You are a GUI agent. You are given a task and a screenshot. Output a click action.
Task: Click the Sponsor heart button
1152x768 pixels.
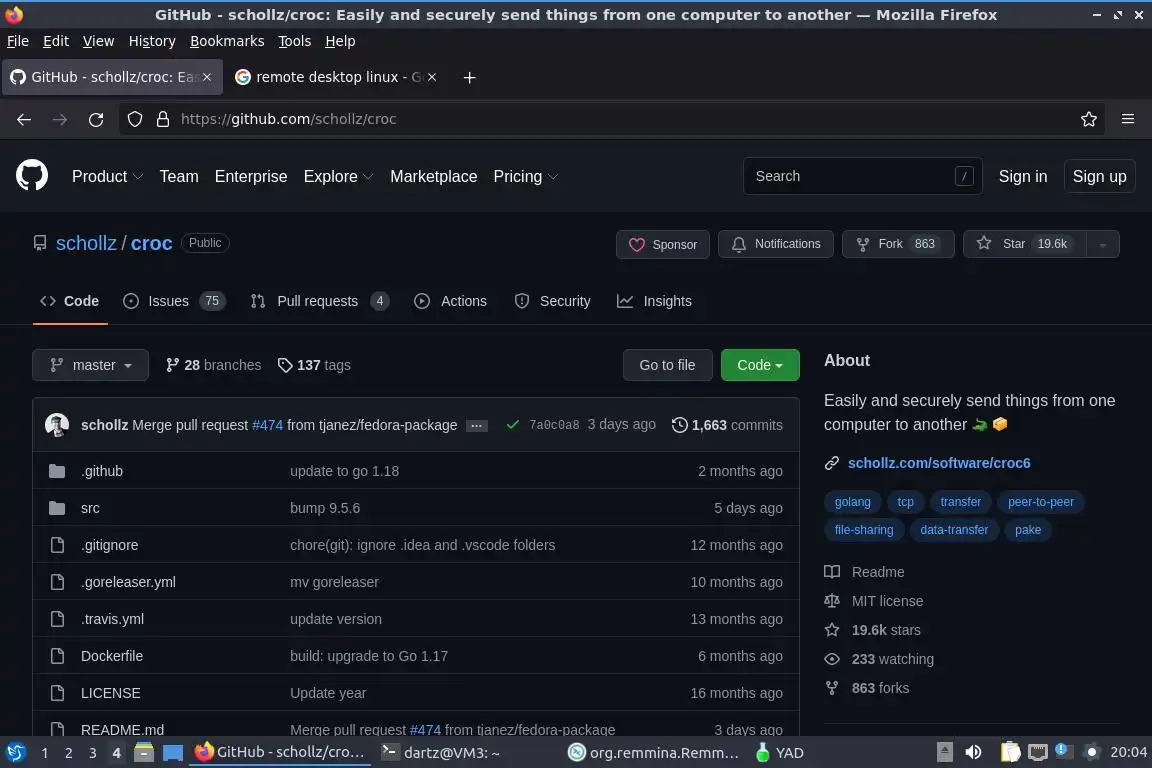click(x=663, y=244)
